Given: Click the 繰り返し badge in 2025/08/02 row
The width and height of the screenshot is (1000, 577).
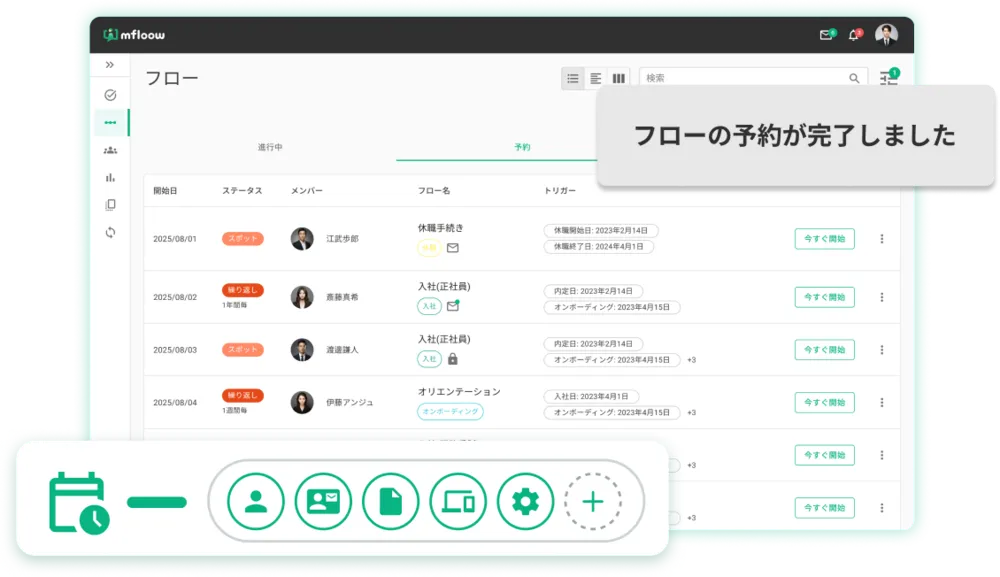Looking at the screenshot, I should (242, 290).
